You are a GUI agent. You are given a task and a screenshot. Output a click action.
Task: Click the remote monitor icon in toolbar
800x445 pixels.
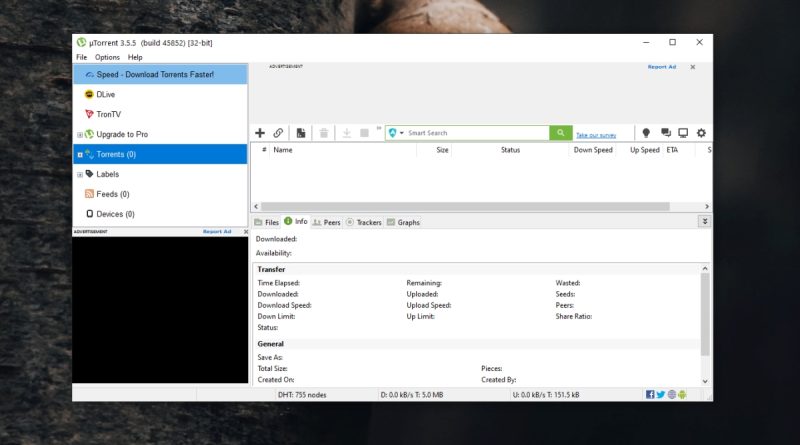pos(683,133)
